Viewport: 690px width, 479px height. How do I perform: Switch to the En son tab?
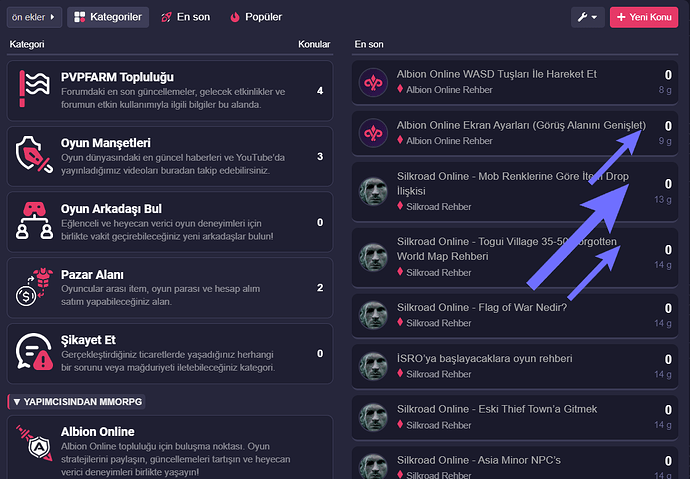(x=185, y=17)
